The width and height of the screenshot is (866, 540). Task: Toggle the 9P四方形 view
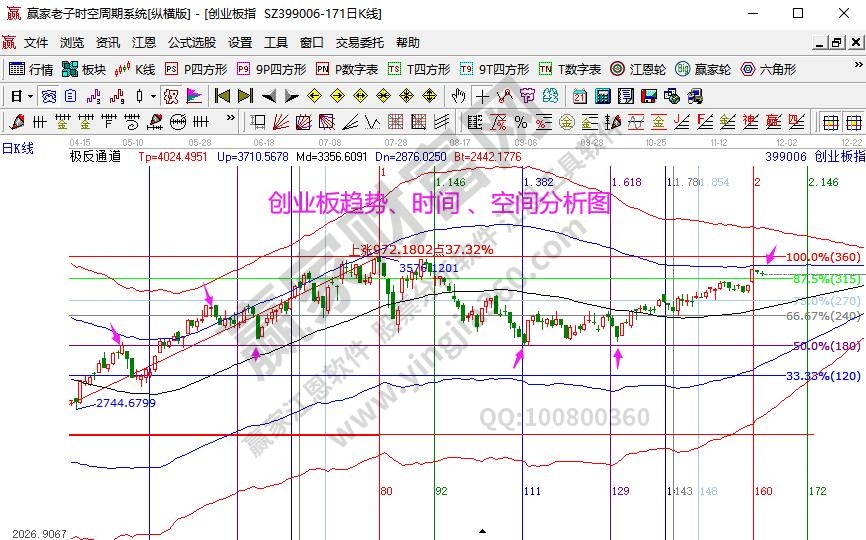coord(267,70)
